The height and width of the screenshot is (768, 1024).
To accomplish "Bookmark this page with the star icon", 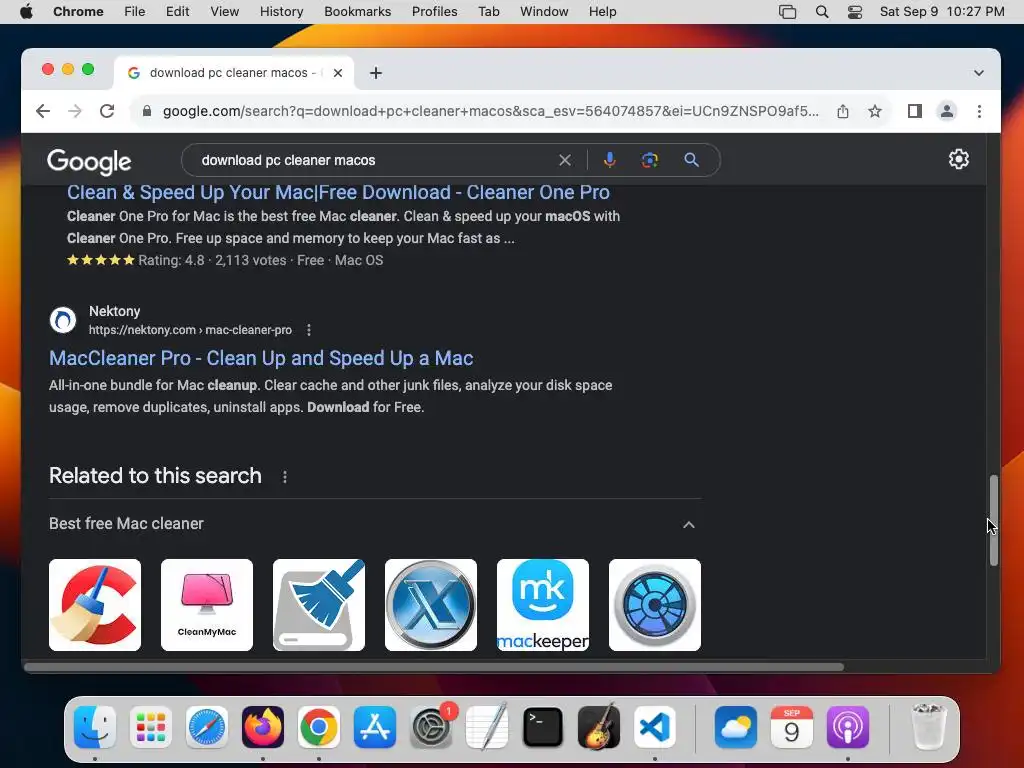I will [x=875, y=111].
